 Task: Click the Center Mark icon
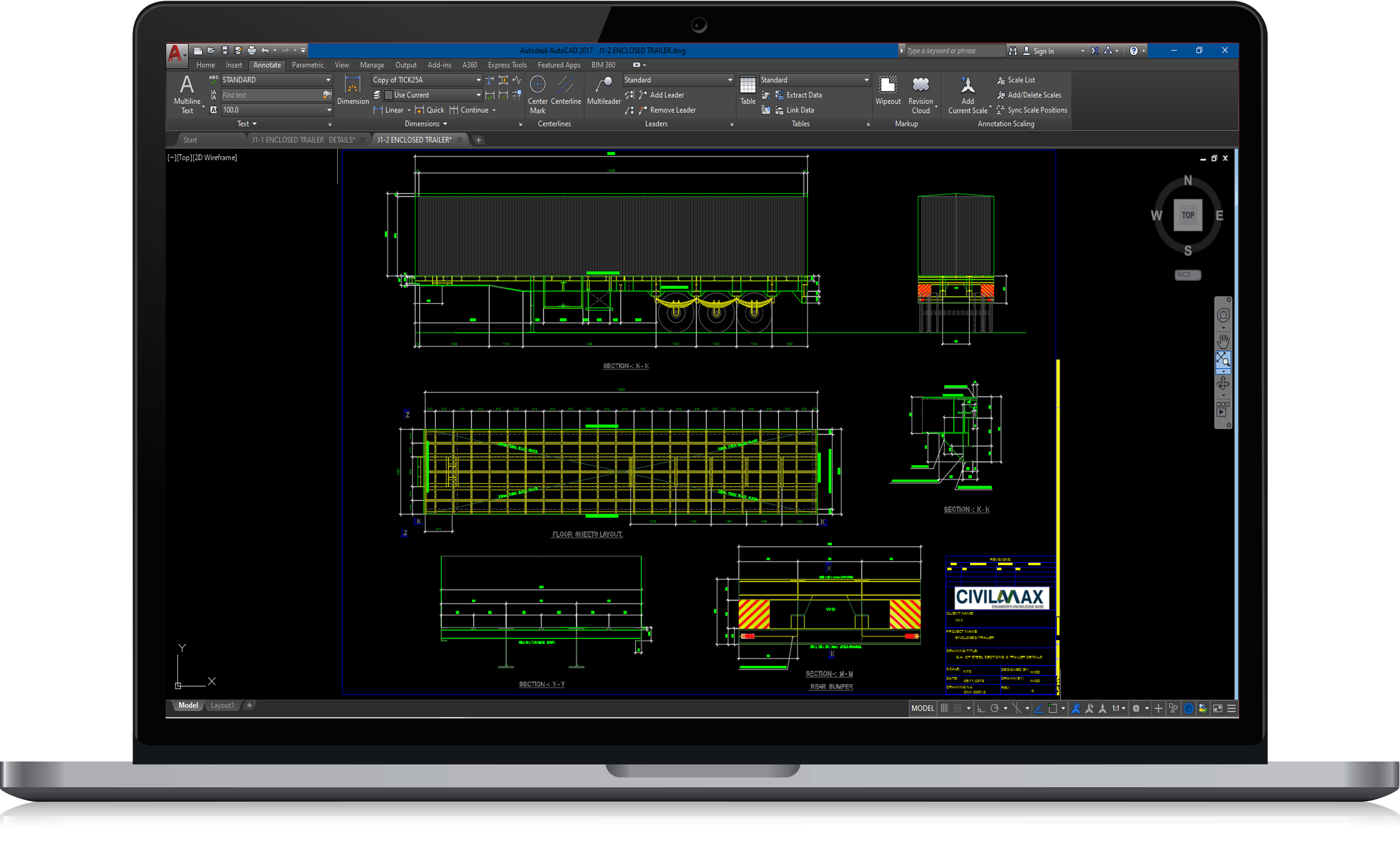click(x=537, y=93)
